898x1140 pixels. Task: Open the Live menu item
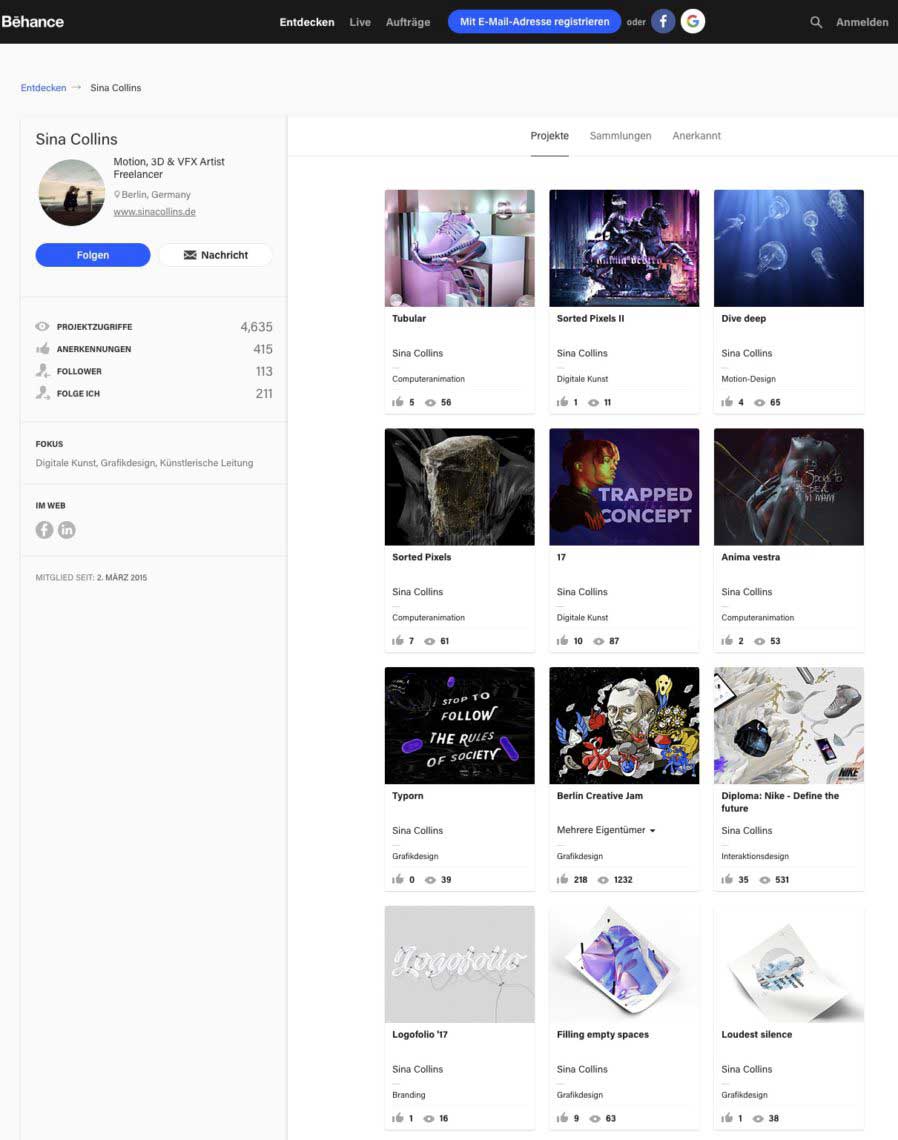360,23
